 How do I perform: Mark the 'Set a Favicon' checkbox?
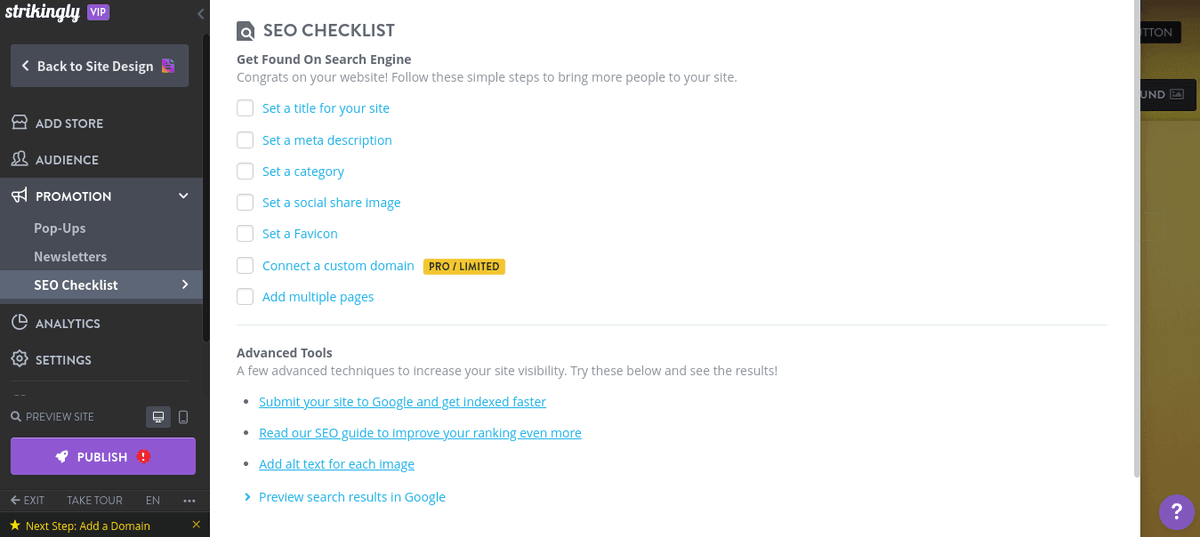pyautogui.click(x=245, y=234)
